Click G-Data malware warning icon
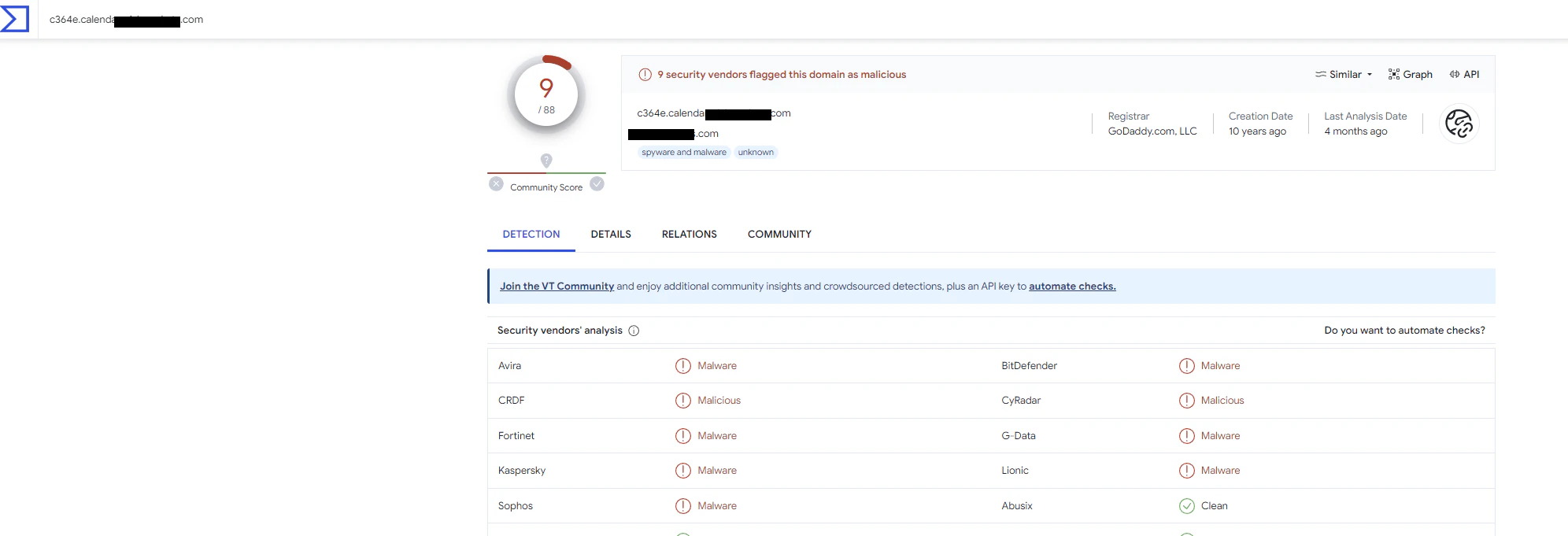The image size is (1568, 536). tap(1187, 436)
